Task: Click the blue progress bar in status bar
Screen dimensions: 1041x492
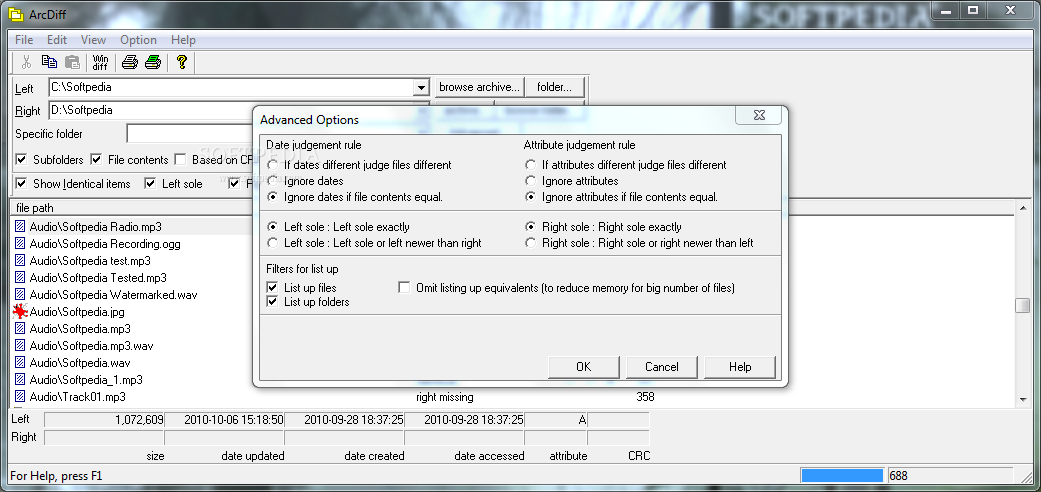Action: pos(842,475)
